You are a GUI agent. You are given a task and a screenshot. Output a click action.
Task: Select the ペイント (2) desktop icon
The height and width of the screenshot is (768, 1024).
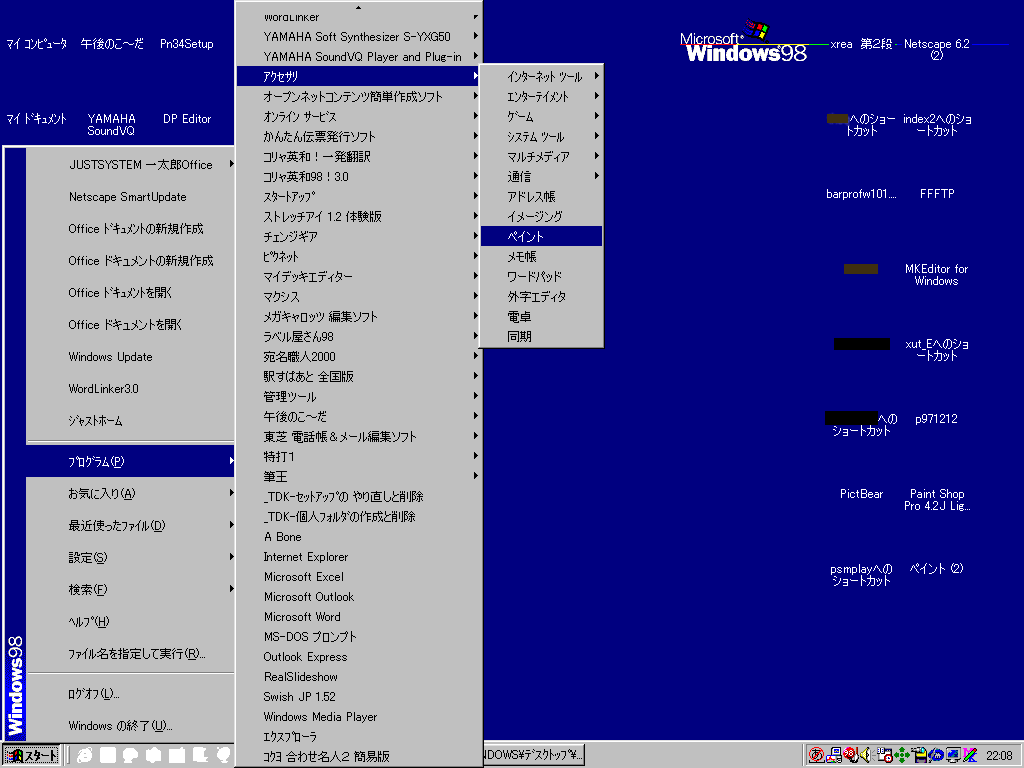936,568
